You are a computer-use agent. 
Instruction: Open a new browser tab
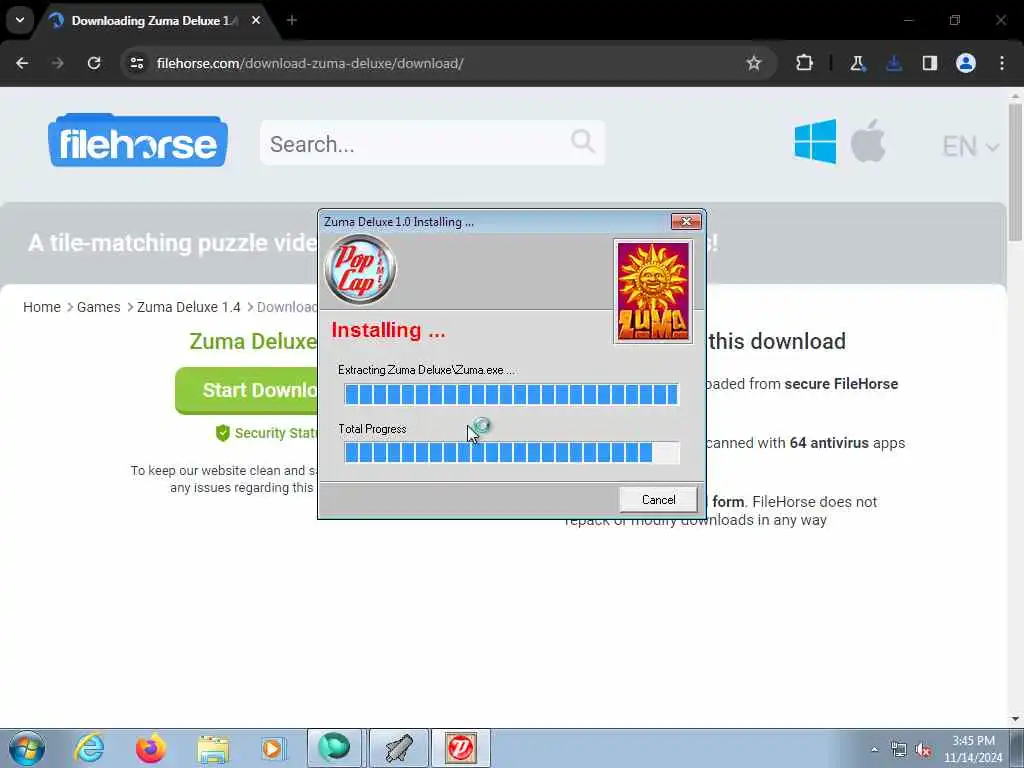291,21
